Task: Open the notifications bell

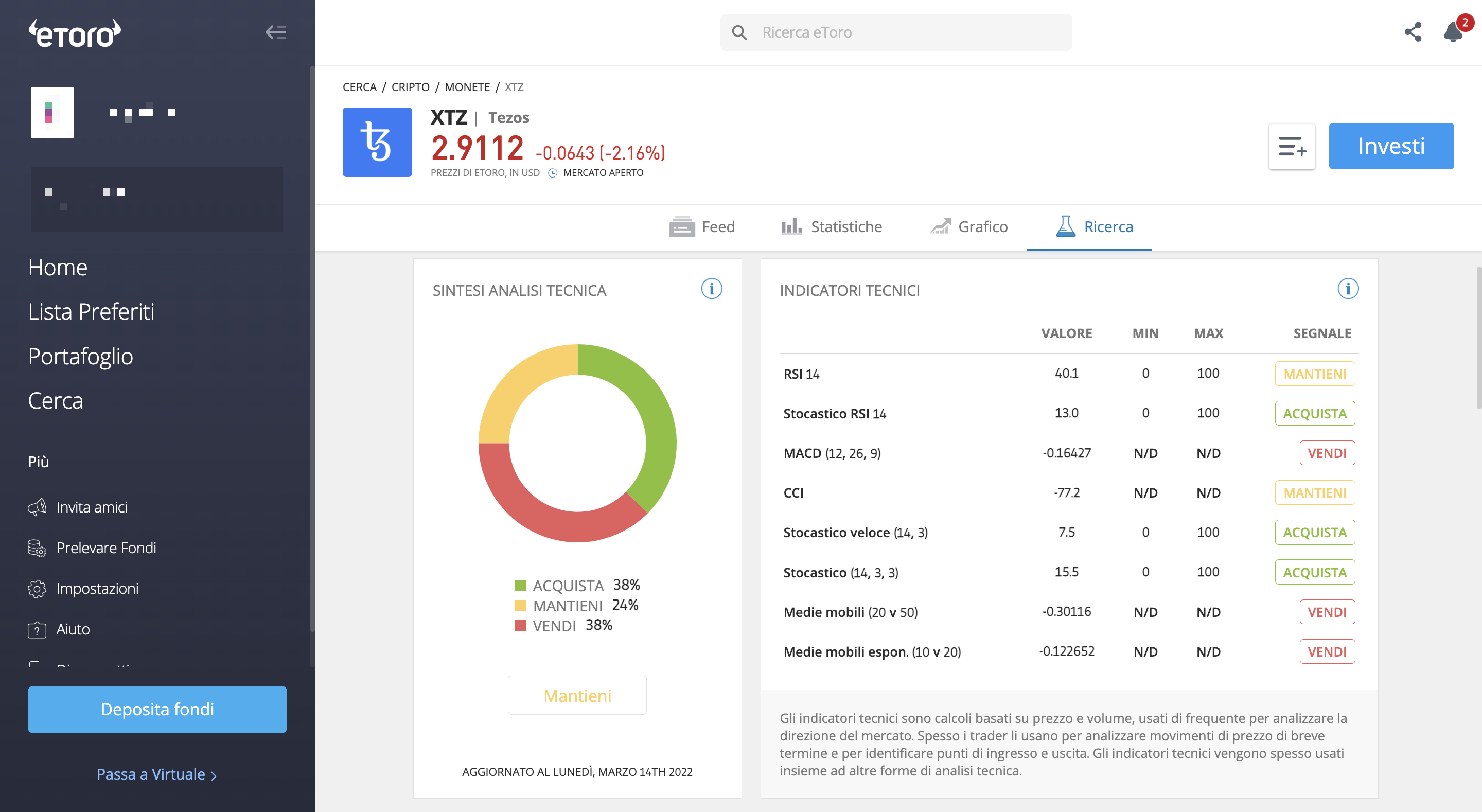Action: click(x=1454, y=31)
